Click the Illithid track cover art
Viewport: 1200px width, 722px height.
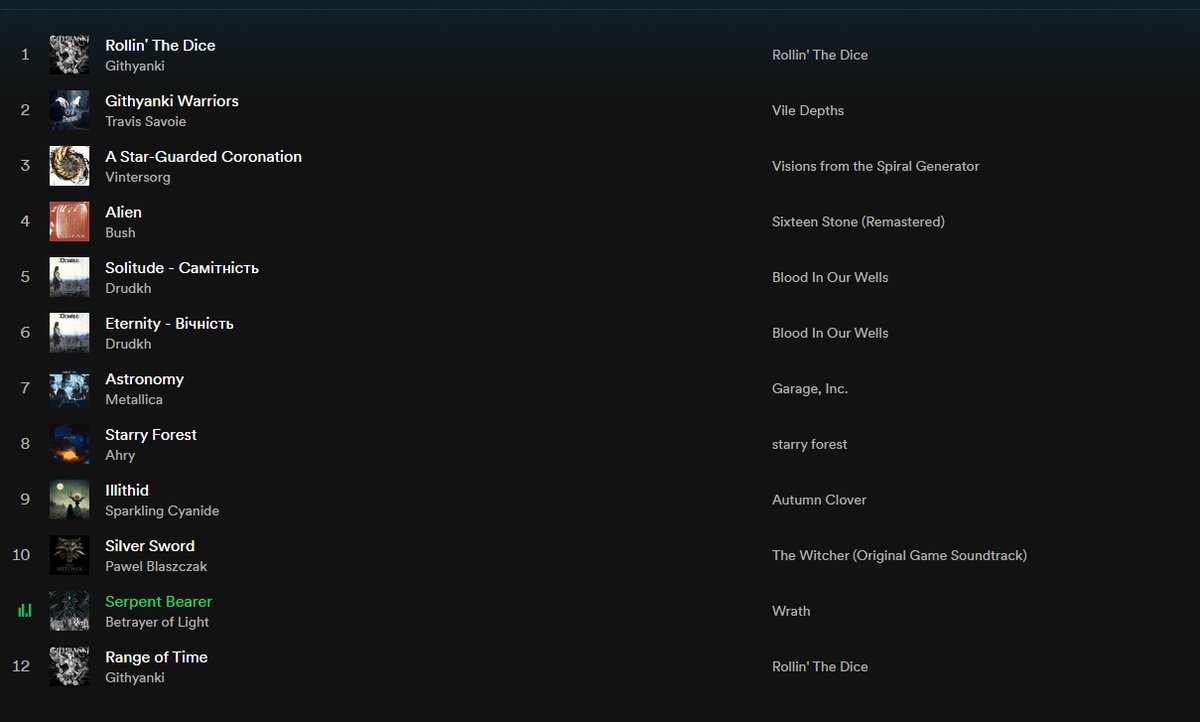pyautogui.click(x=69, y=500)
